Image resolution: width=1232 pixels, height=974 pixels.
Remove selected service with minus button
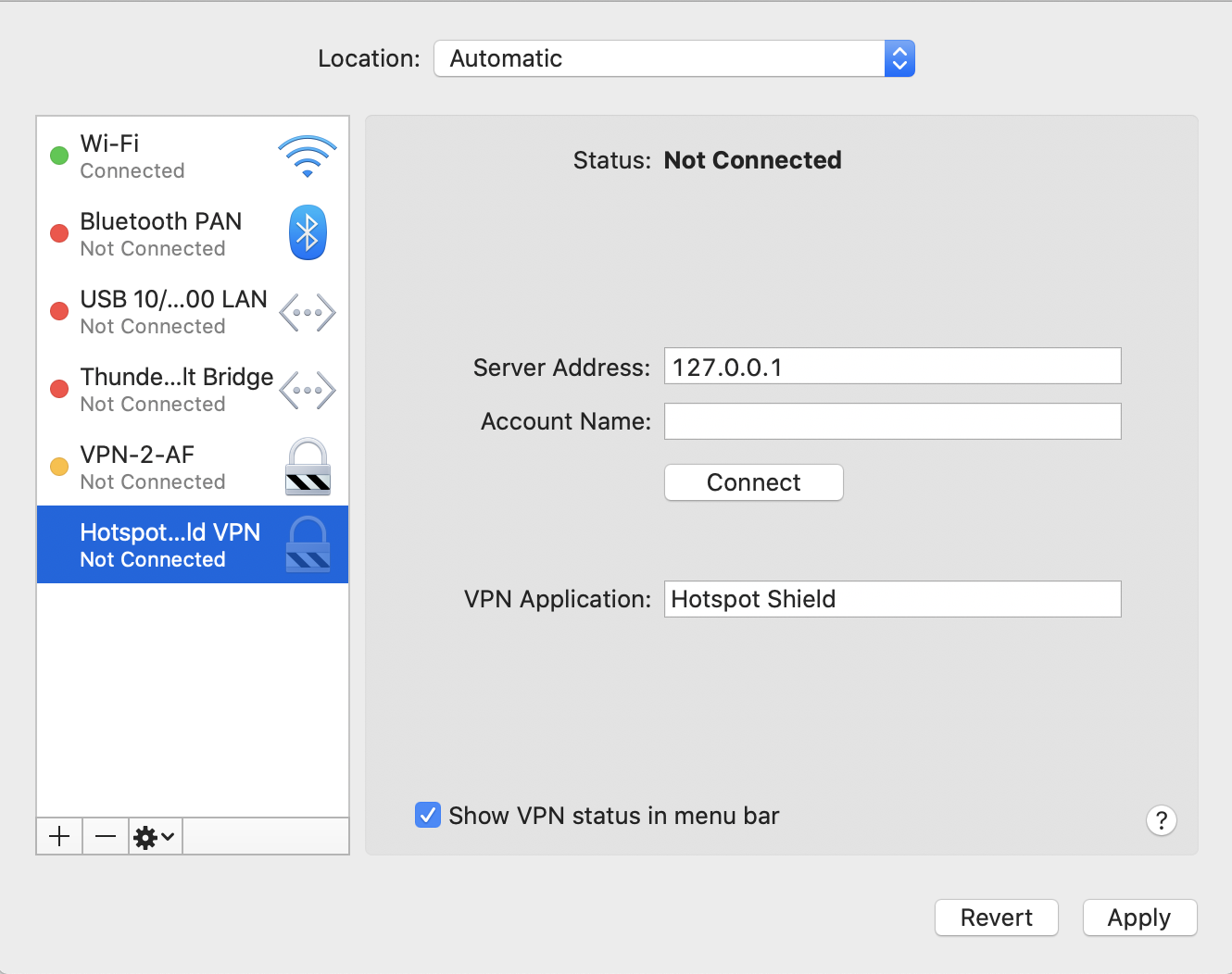pyautogui.click(x=106, y=837)
